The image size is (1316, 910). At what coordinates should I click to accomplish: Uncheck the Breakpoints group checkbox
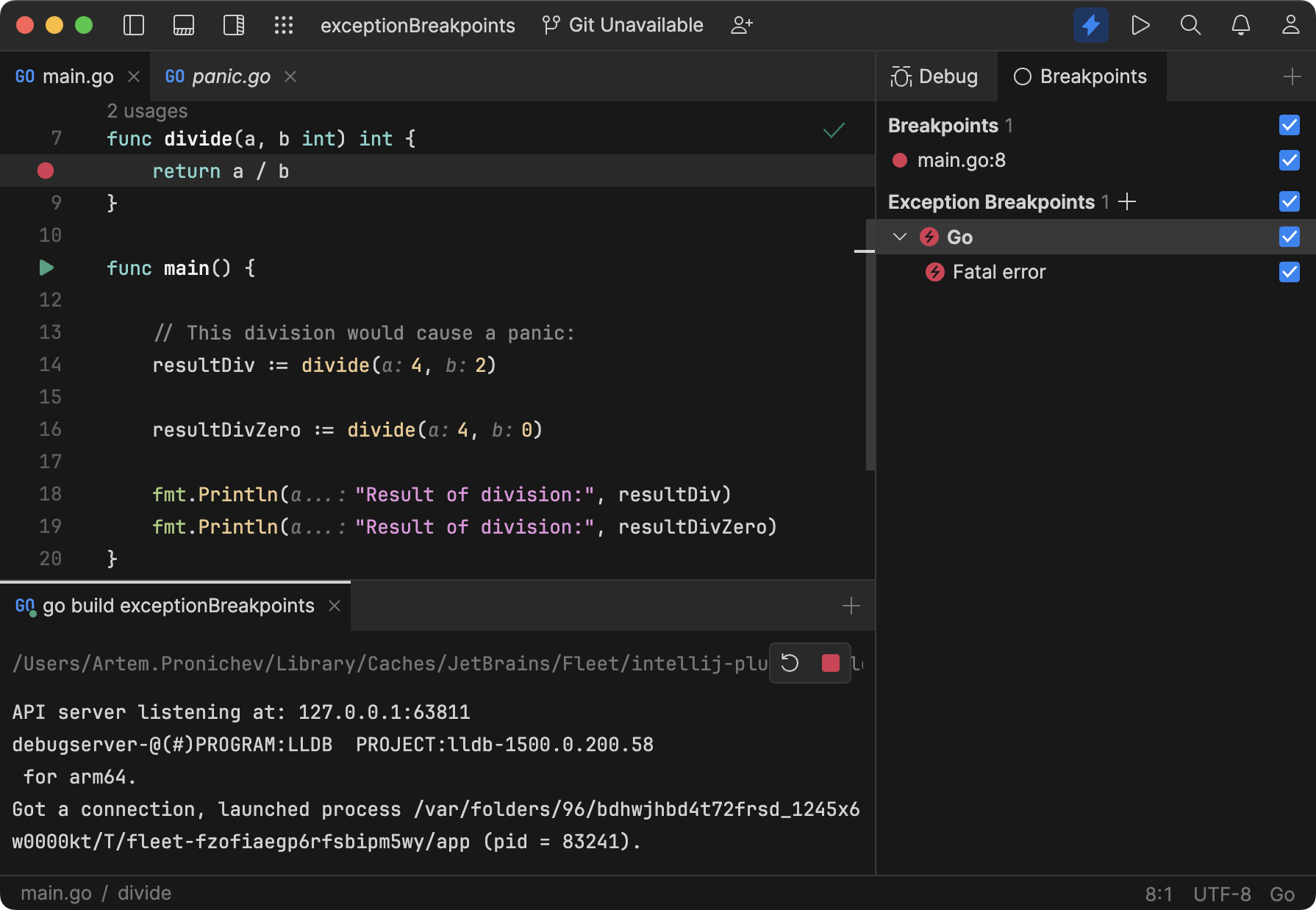[x=1289, y=125]
